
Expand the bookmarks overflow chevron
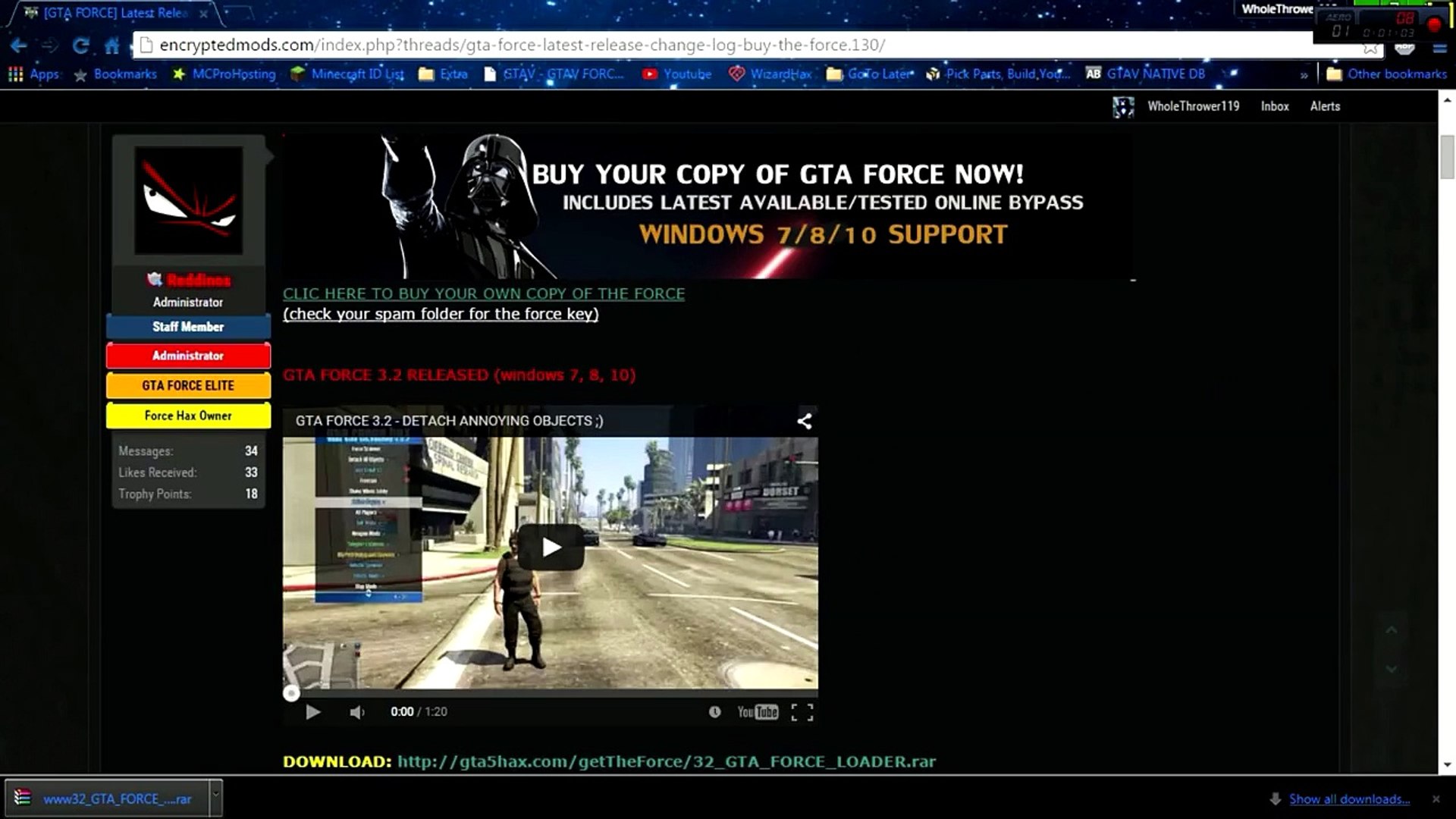point(1304,74)
